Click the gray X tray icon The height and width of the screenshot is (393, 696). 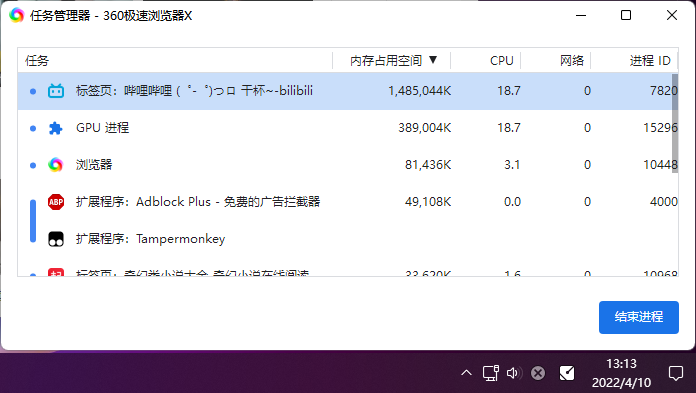point(538,373)
